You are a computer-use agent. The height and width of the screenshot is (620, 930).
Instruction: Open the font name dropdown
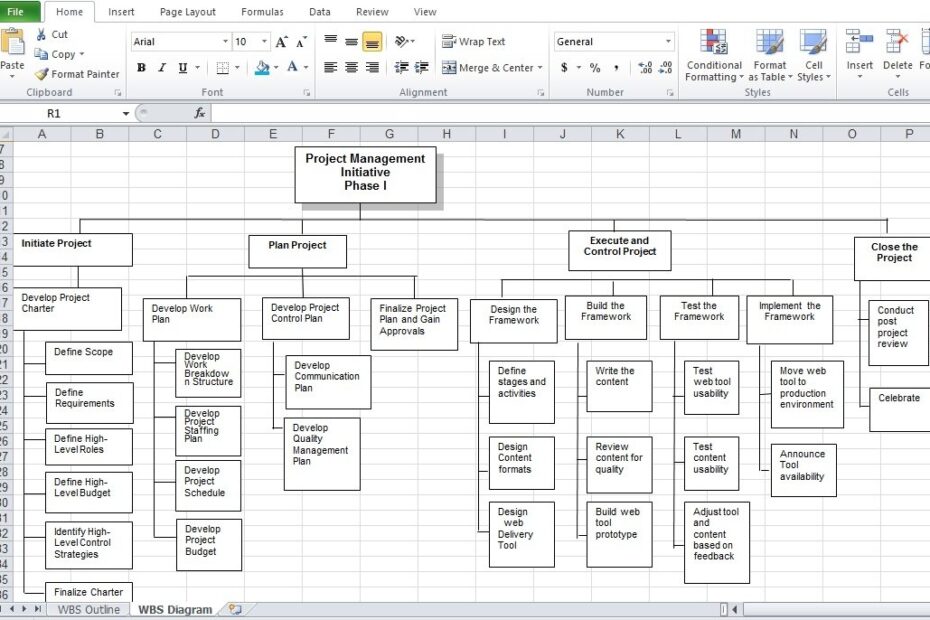click(227, 41)
